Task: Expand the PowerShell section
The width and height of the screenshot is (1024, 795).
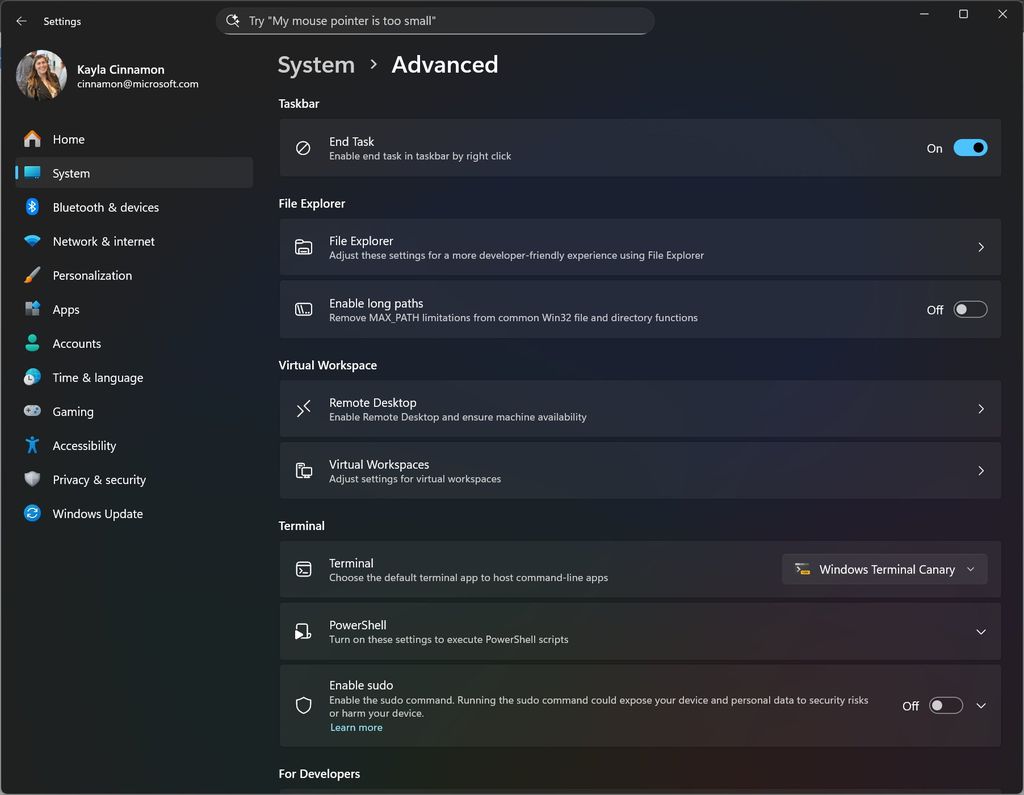Action: [x=980, y=631]
